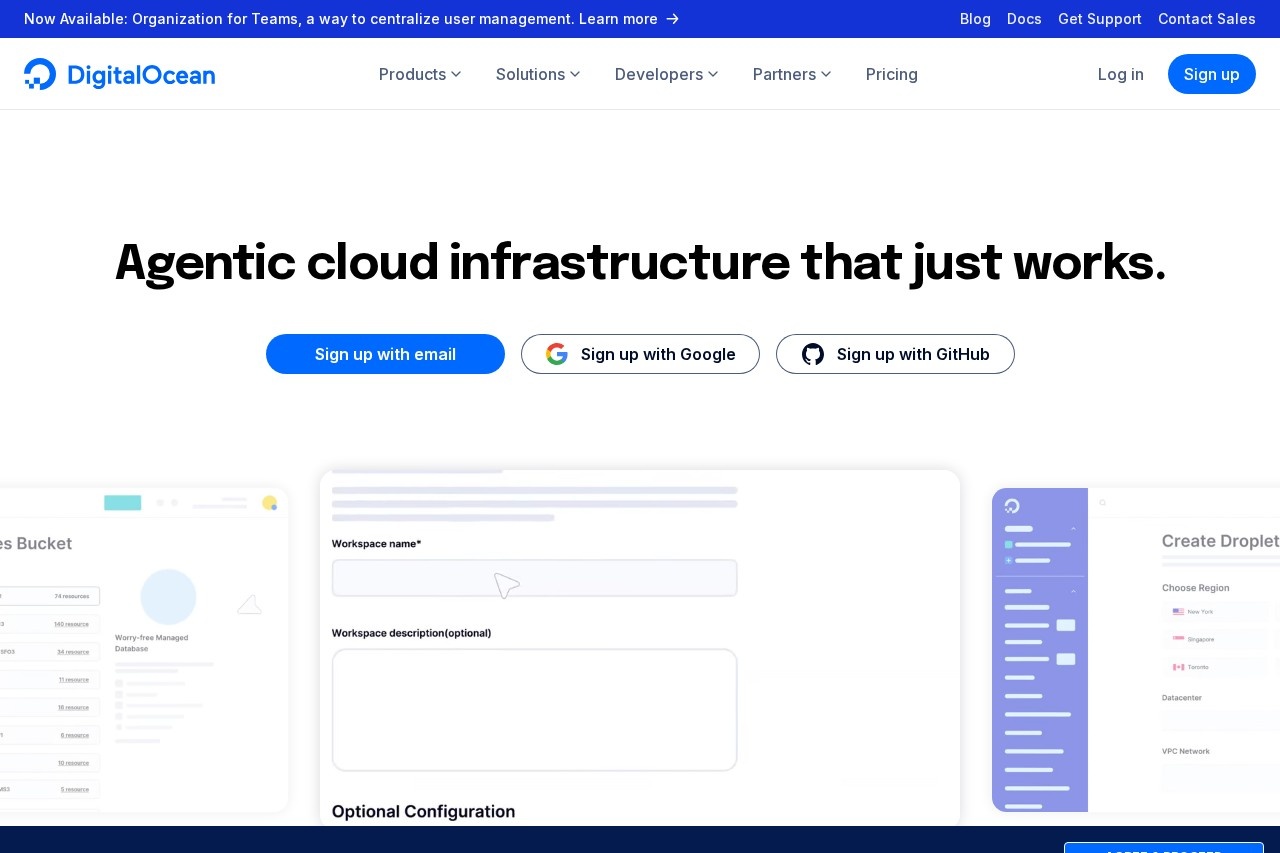Click the DigitalOcean logo
The image size is (1280, 853).
[119, 74]
